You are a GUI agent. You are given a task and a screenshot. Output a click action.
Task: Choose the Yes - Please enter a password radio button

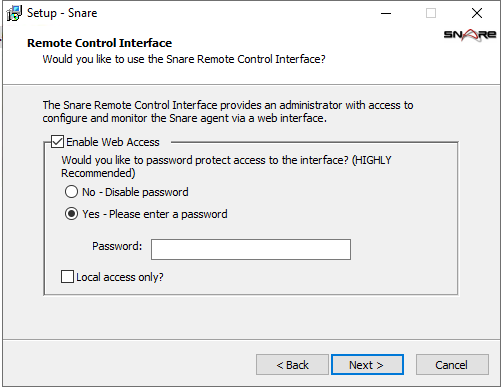(71, 214)
